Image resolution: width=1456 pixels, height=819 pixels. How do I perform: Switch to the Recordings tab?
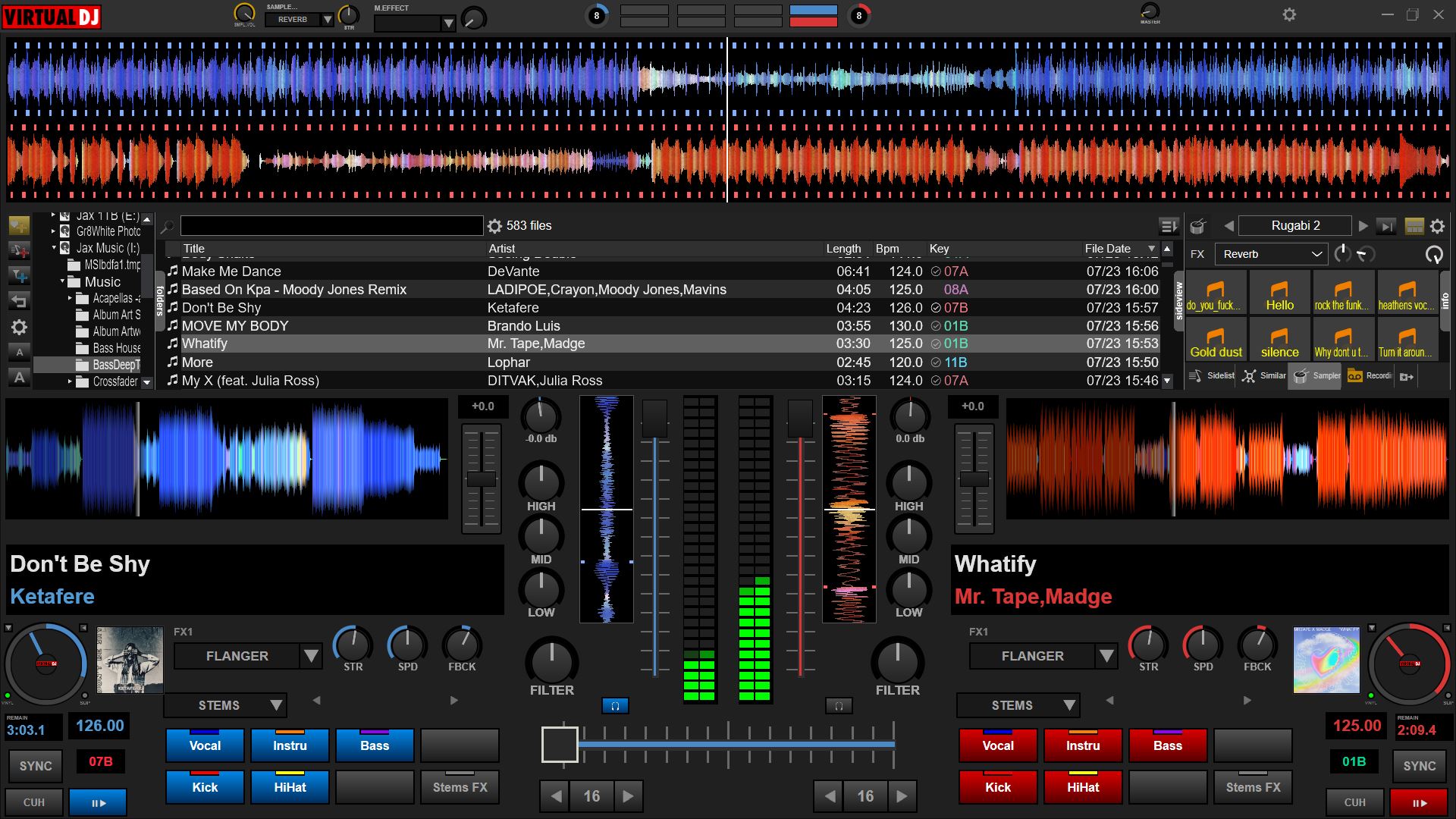pos(1370,375)
